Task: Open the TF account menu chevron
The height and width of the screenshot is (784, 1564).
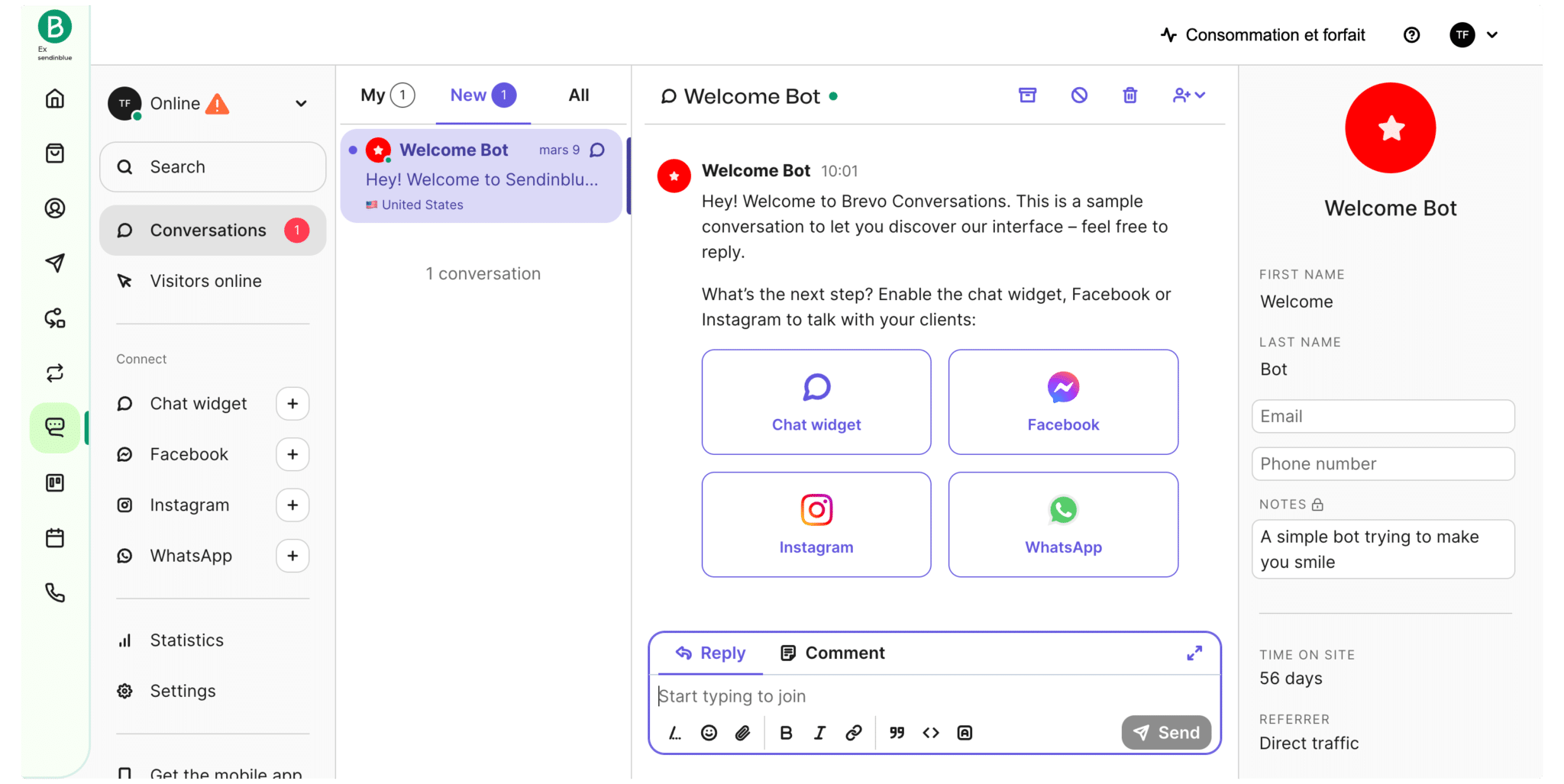Action: point(1492,35)
